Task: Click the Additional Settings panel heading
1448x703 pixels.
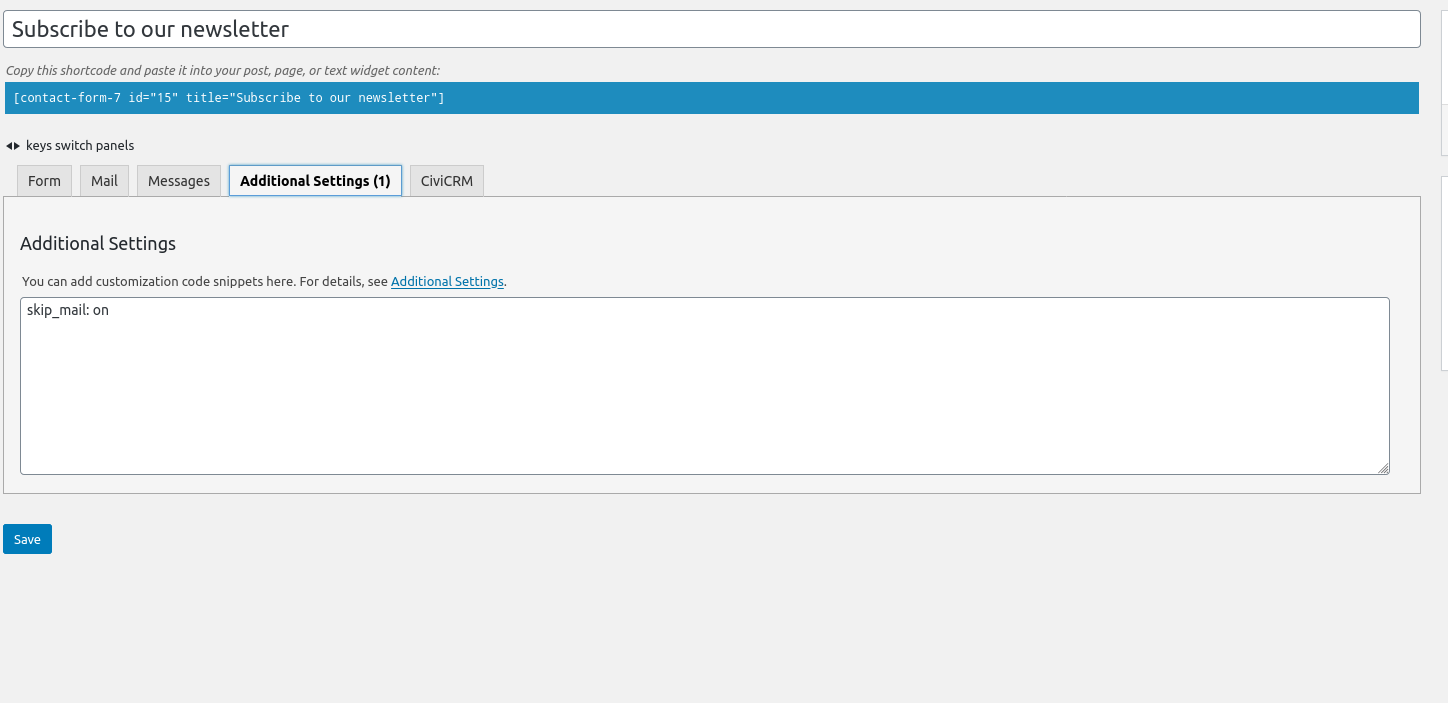Action: pyautogui.click(x=98, y=244)
